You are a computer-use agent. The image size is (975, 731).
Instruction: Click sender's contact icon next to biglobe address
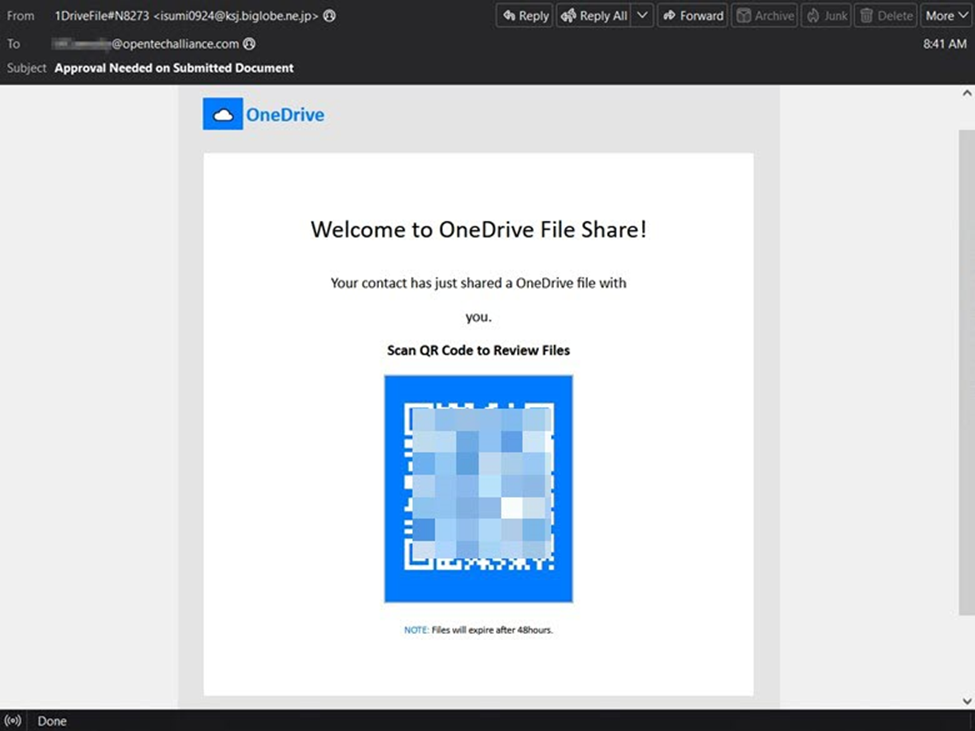point(330,16)
